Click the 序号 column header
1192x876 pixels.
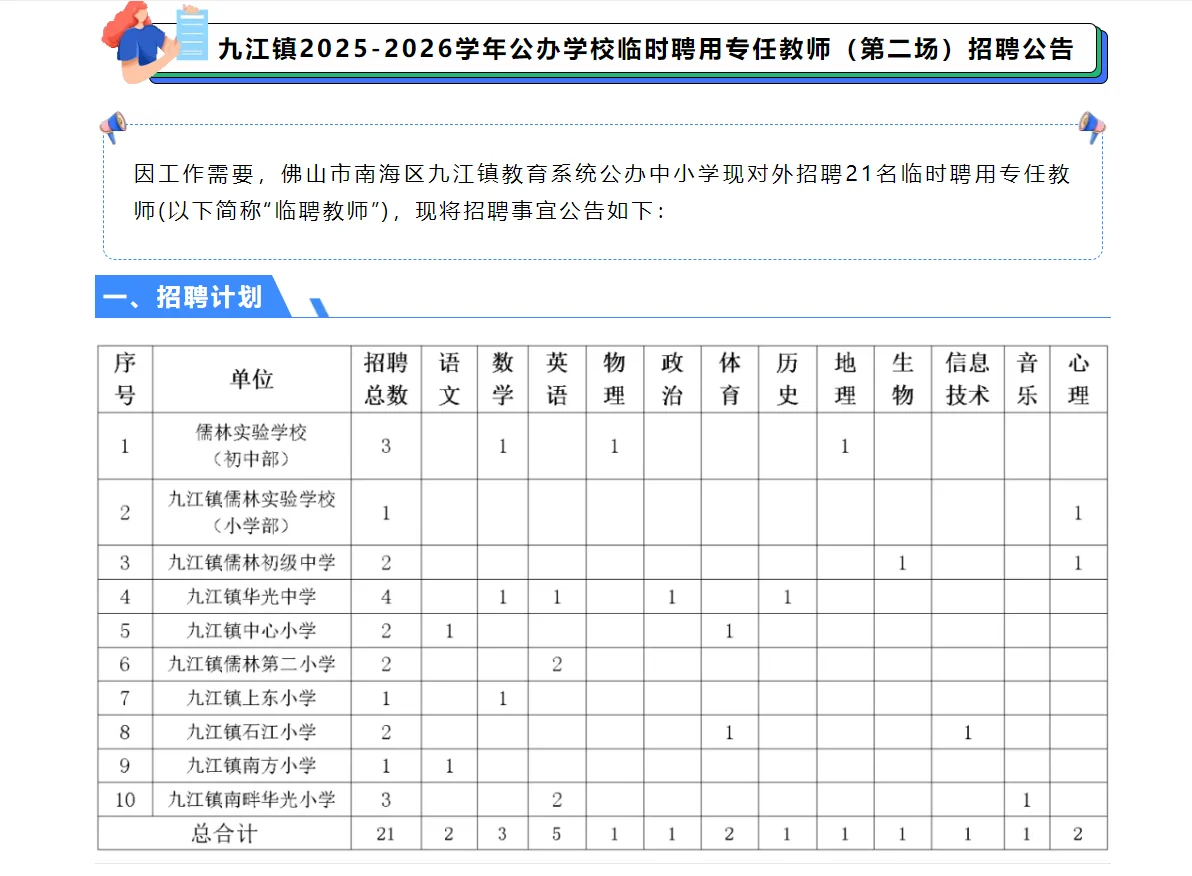pos(125,379)
